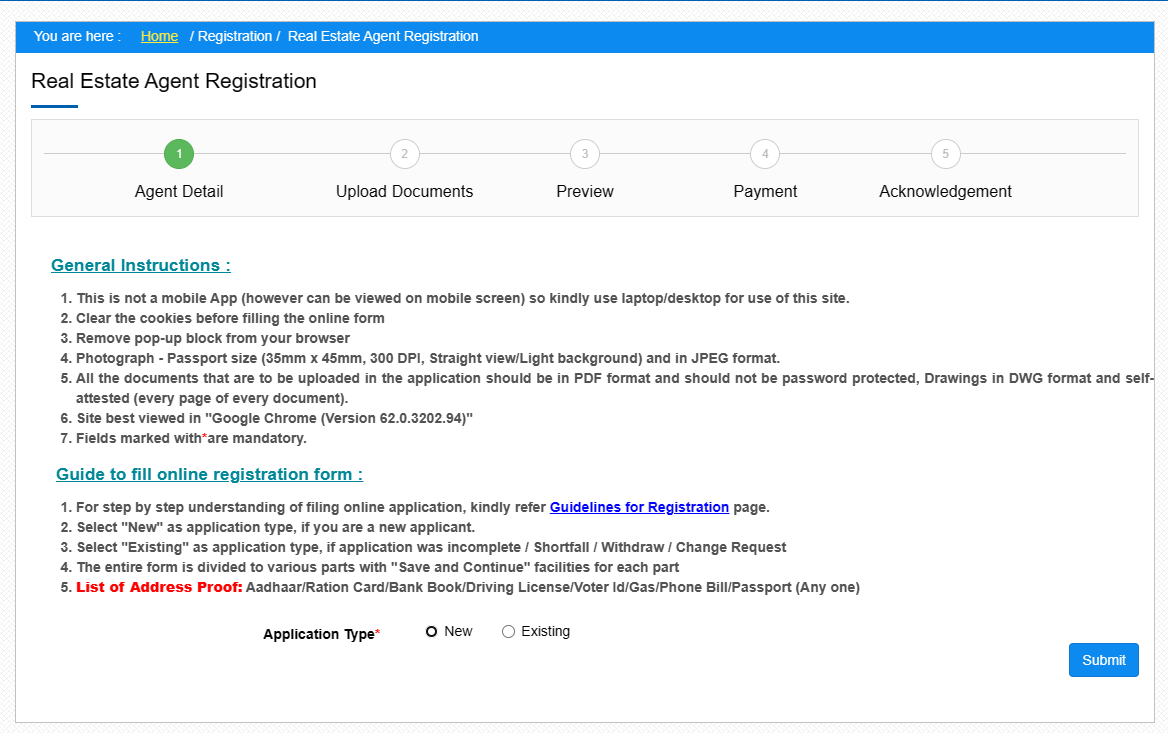The image size is (1168, 733).
Task: Click the green step 1 circle
Action: pyautogui.click(x=179, y=154)
